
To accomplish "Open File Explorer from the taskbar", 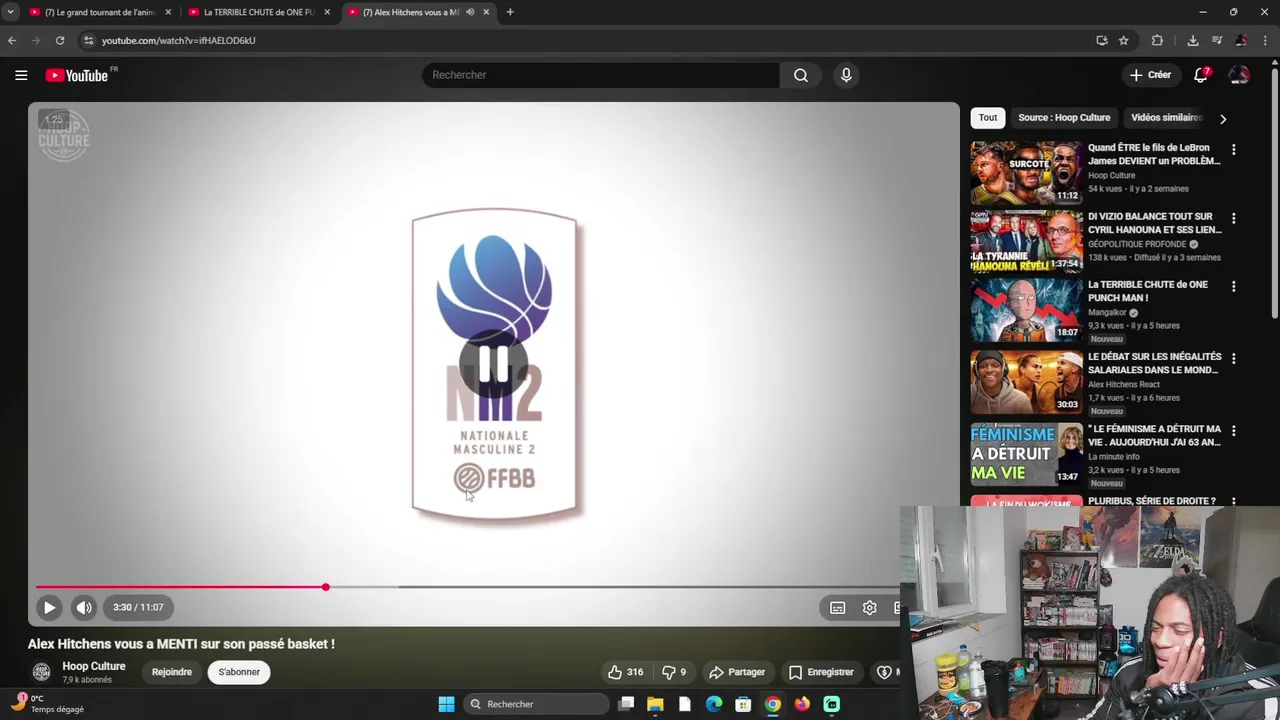I will 655,704.
